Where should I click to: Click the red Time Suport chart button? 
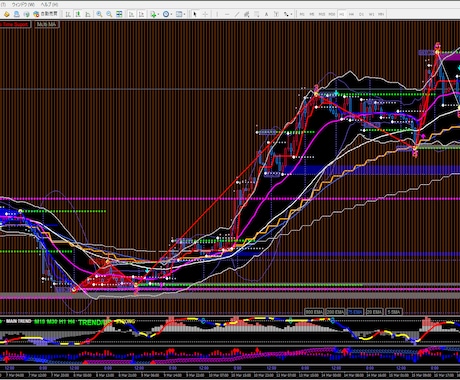15,24
